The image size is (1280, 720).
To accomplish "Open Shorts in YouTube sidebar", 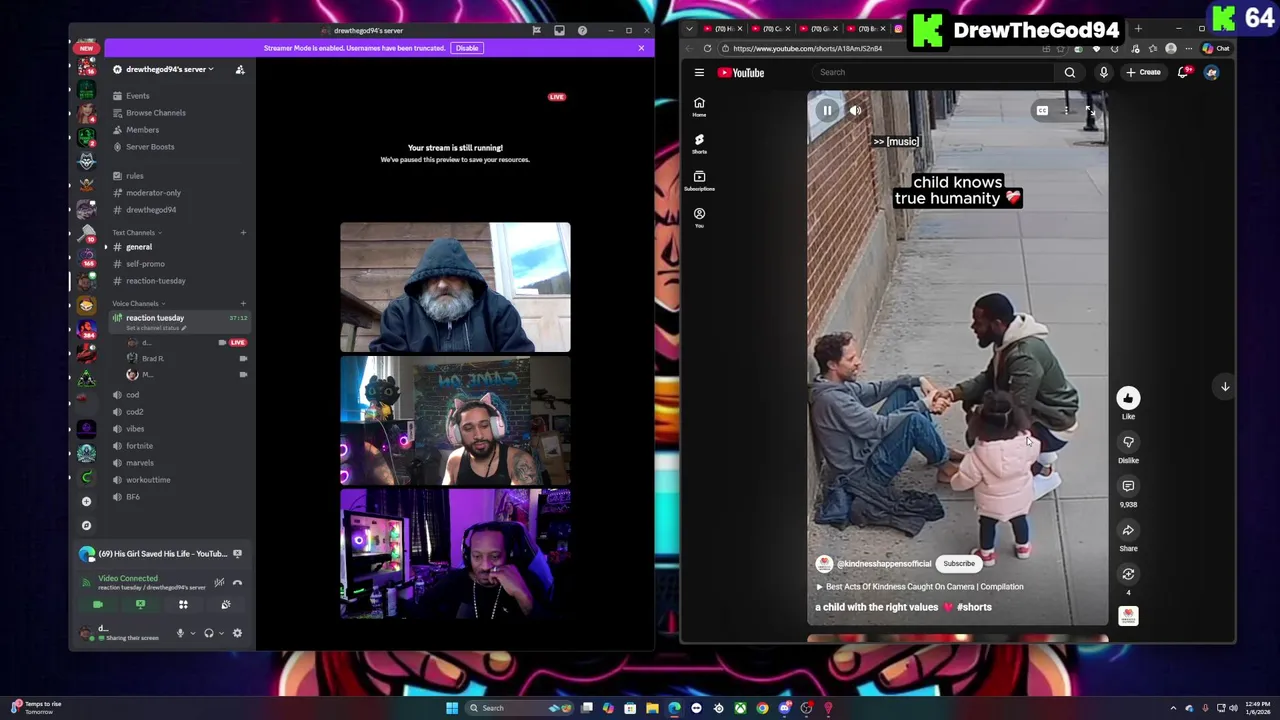I will (699, 143).
